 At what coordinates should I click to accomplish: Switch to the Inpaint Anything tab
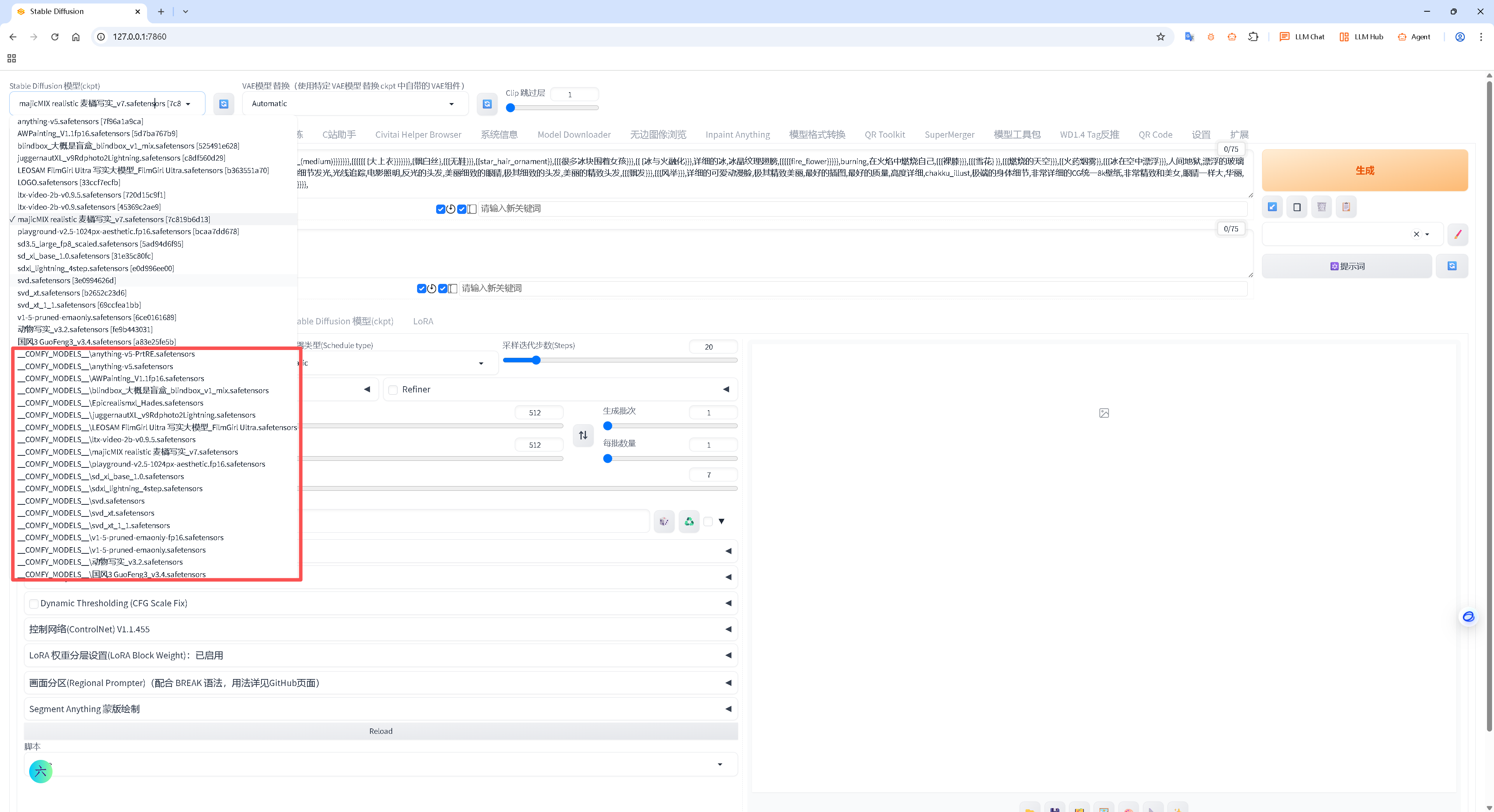(x=737, y=135)
